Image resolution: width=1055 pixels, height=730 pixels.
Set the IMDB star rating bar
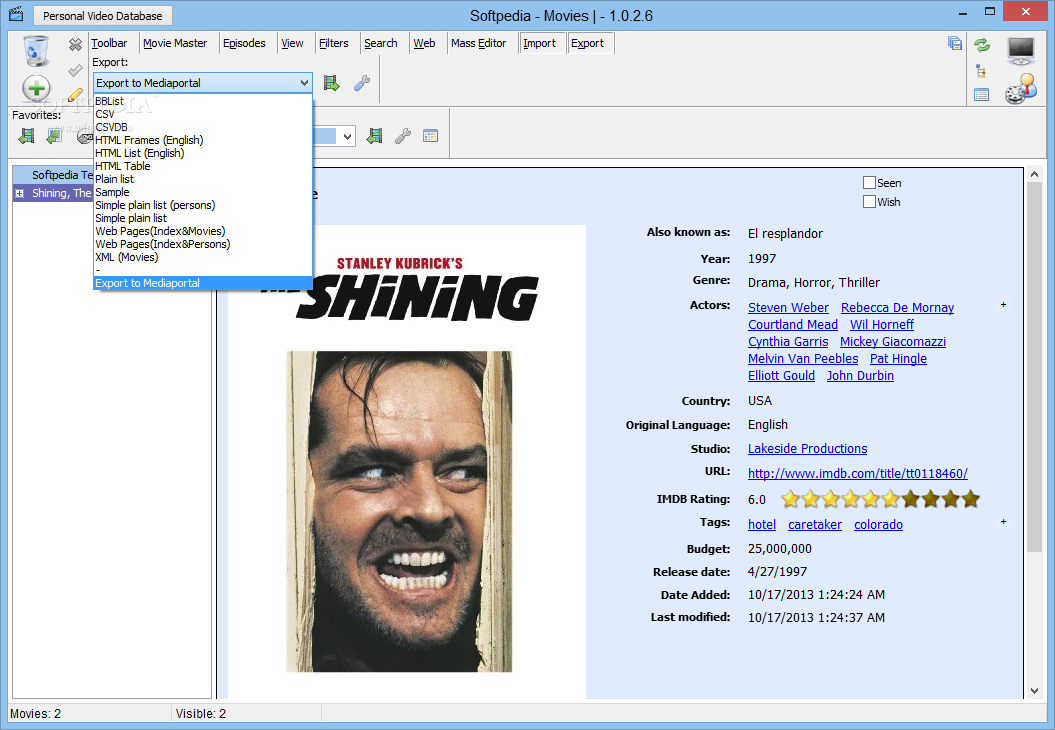point(880,499)
